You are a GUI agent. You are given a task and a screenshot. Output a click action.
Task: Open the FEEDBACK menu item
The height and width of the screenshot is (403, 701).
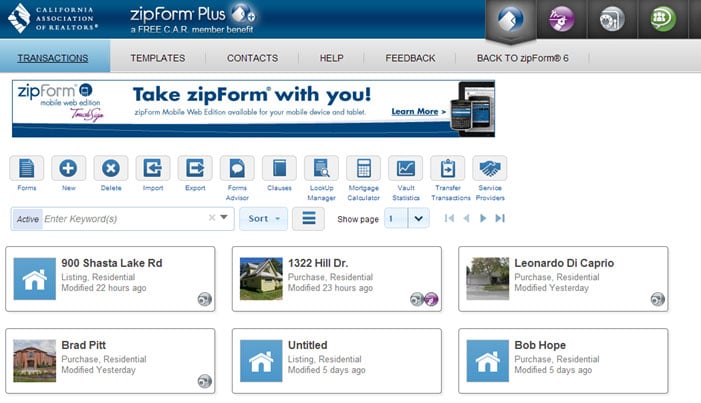tap(410, 58)
